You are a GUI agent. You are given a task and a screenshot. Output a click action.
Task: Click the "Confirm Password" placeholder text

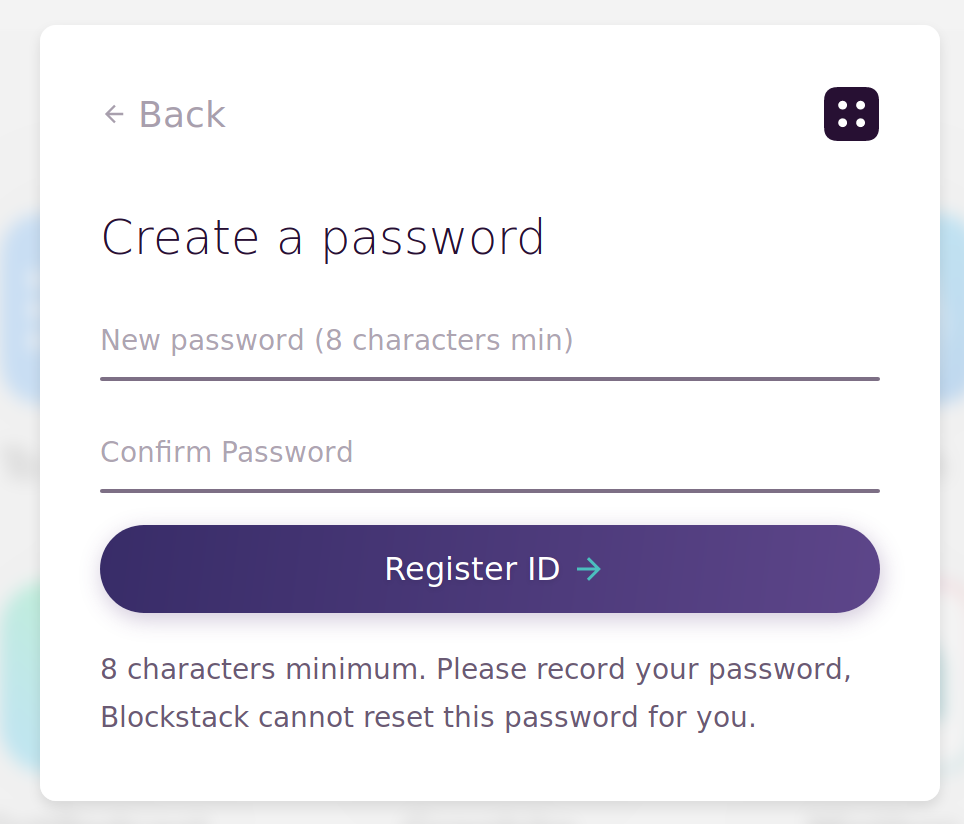pyautogui.click(x=227, y=453)
